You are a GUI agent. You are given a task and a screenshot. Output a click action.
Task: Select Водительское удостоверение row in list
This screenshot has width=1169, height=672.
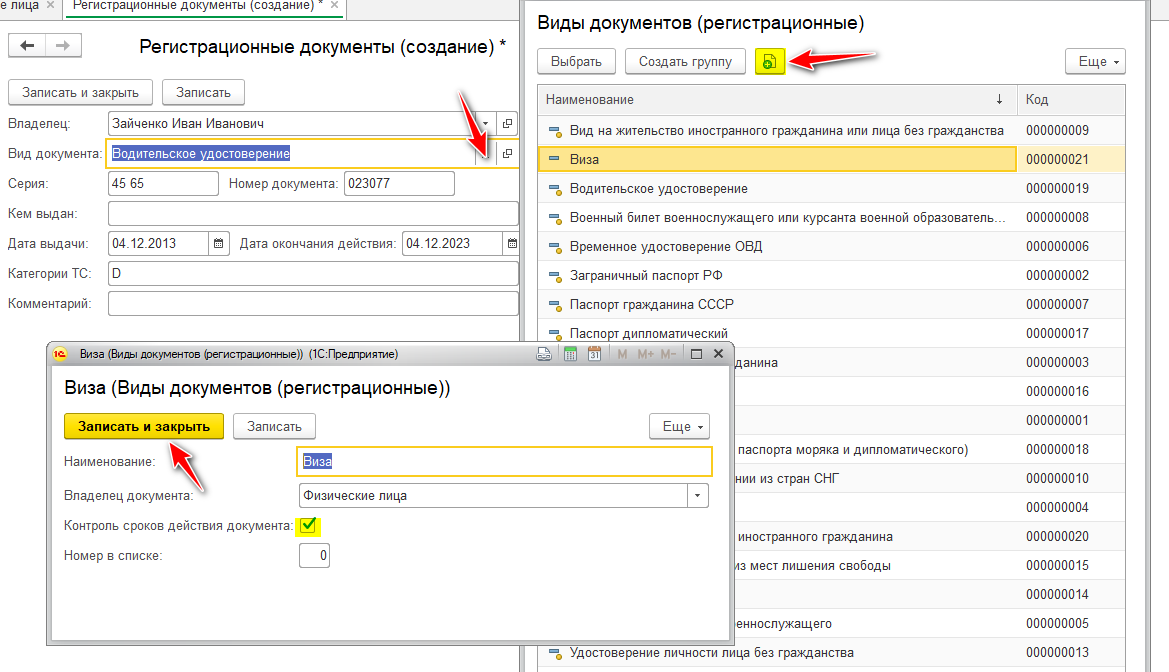[x=658, y=188]
